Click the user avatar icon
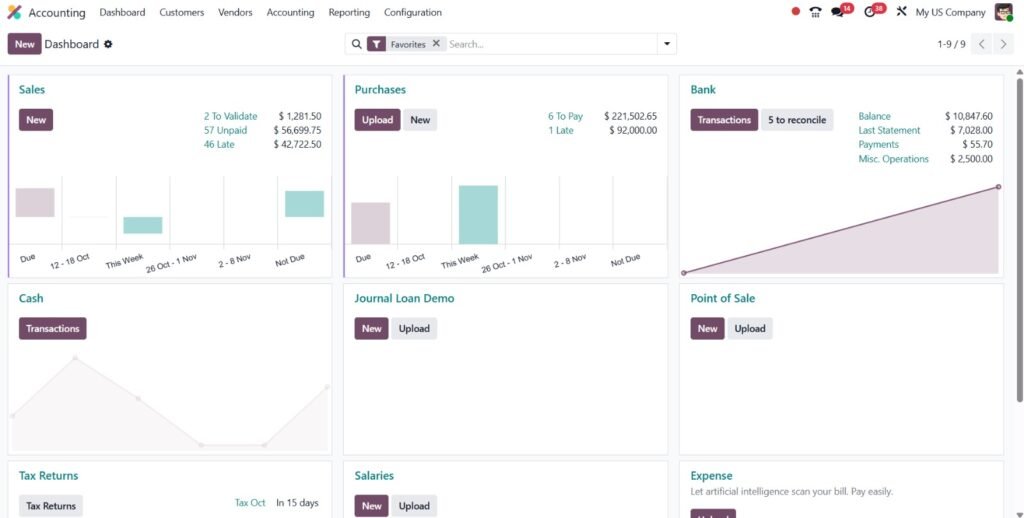Screen dimensions: 1024x518 coord(1003,13)
